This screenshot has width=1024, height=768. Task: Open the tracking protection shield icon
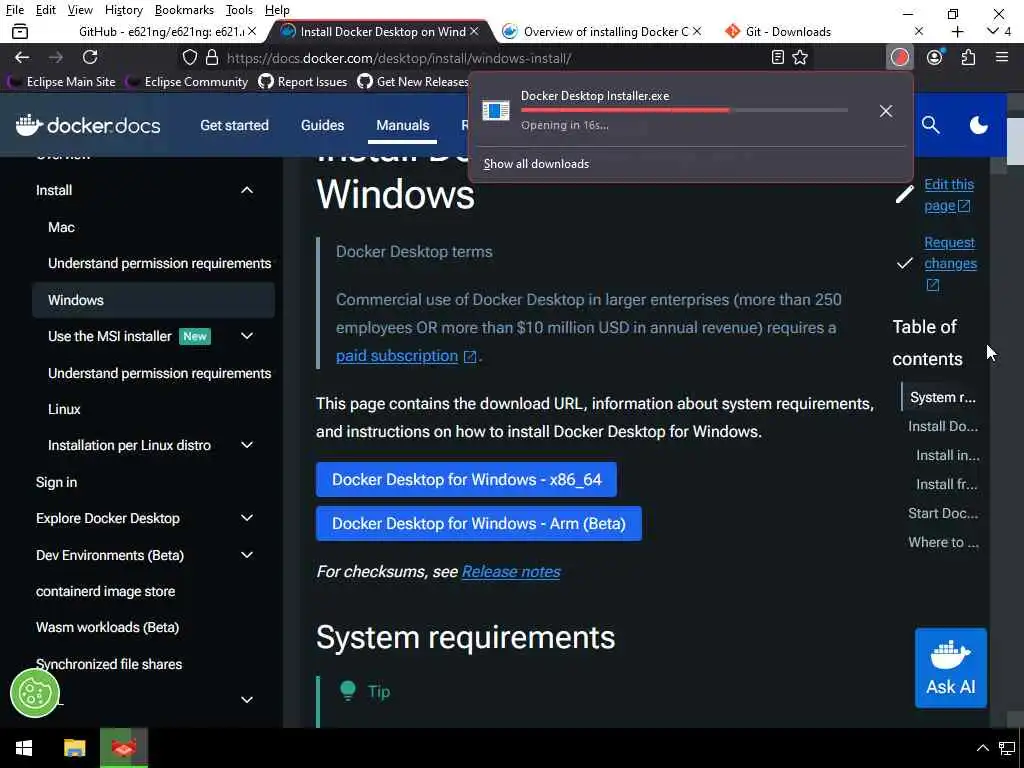(x=189, y=57)
